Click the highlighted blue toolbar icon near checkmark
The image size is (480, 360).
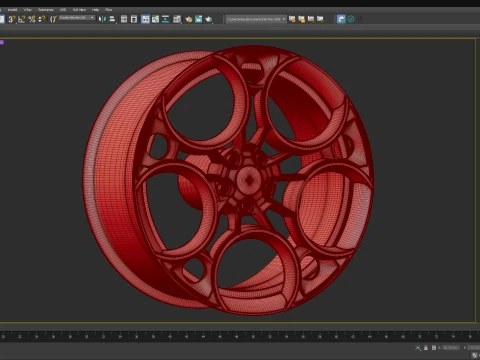click(341, 19)
